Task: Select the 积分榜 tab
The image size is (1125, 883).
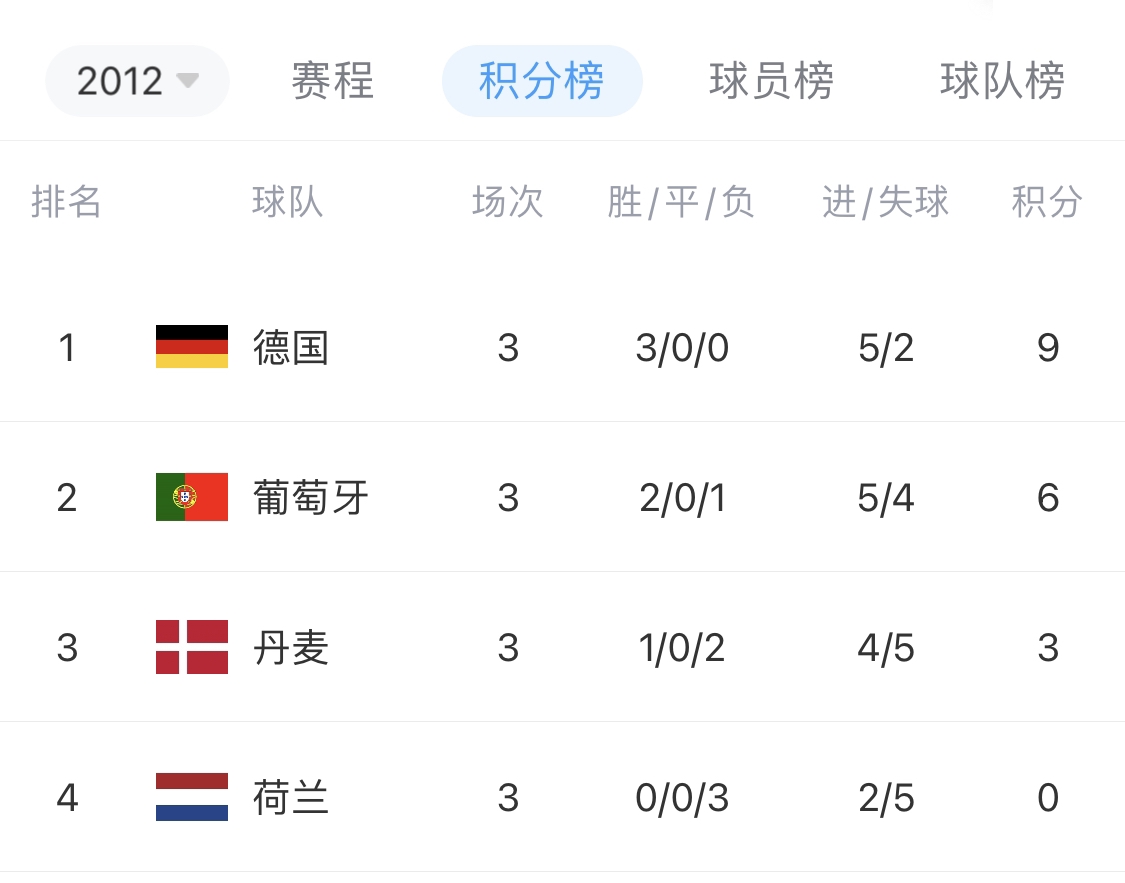Action: pyautogui.click(x=542, y=81)
